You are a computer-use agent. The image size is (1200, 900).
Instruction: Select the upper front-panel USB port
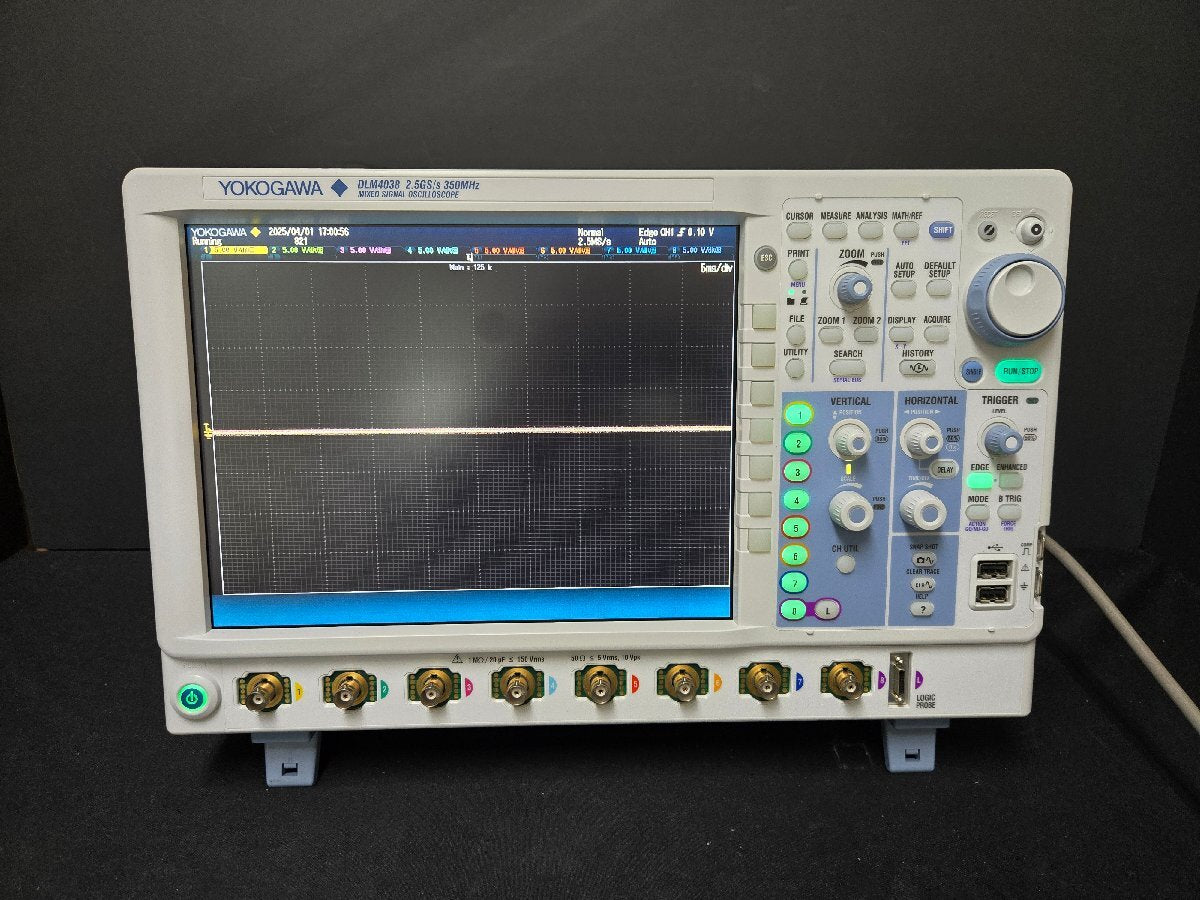coord(991,570)
